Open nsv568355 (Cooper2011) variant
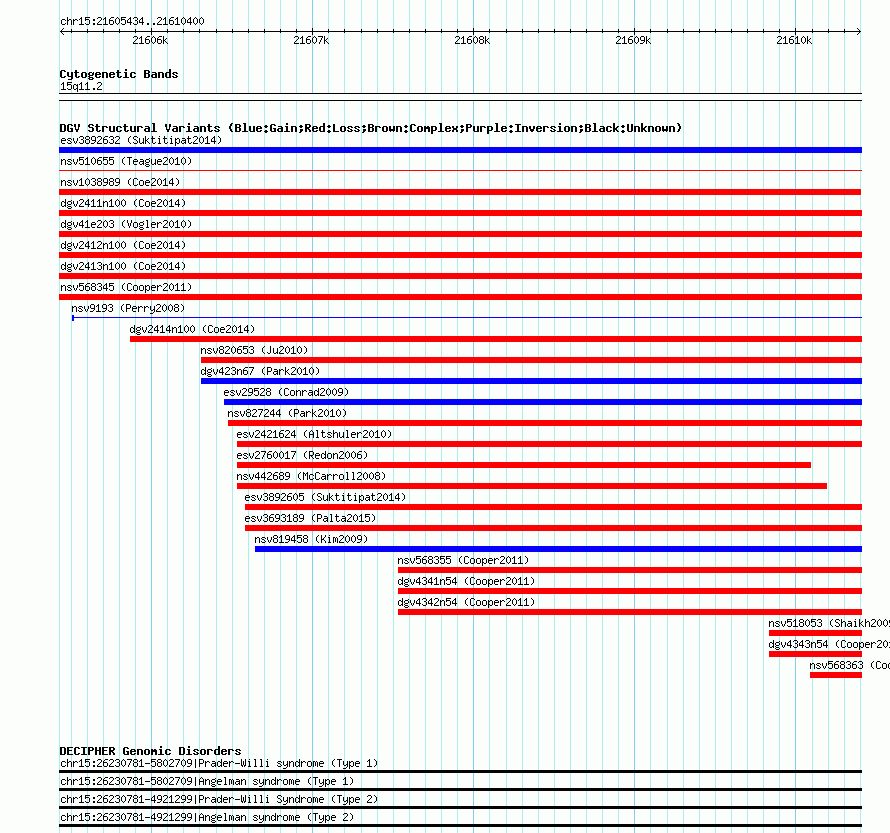This screenshot has width=890, height=833. pos(463,560)
